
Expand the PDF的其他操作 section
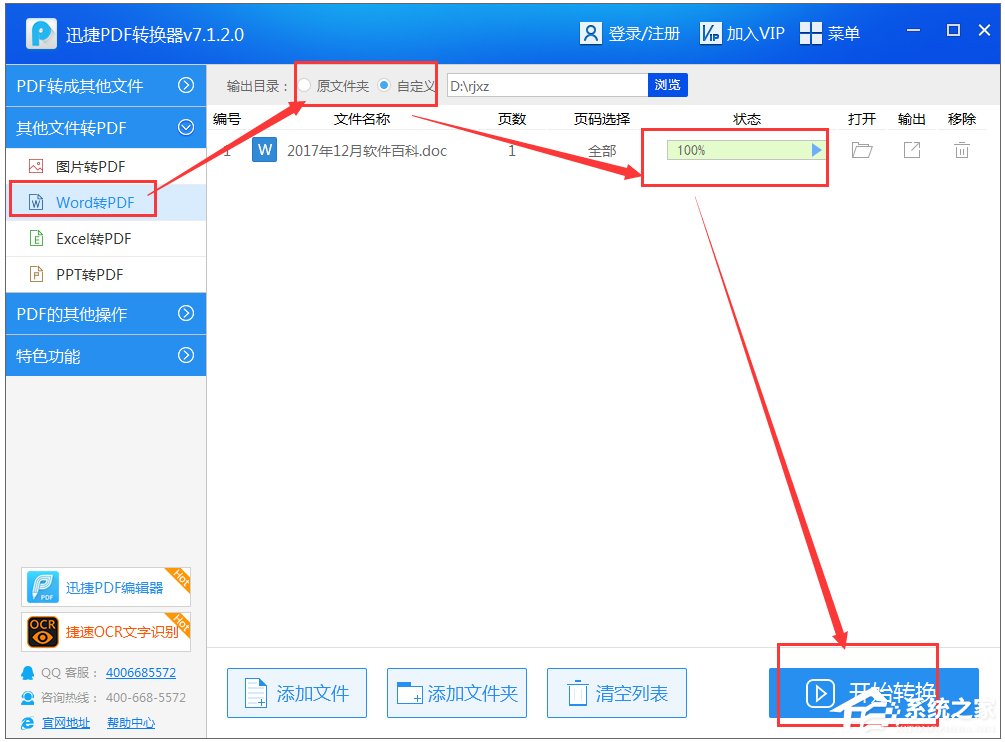(x=185, y=314)
